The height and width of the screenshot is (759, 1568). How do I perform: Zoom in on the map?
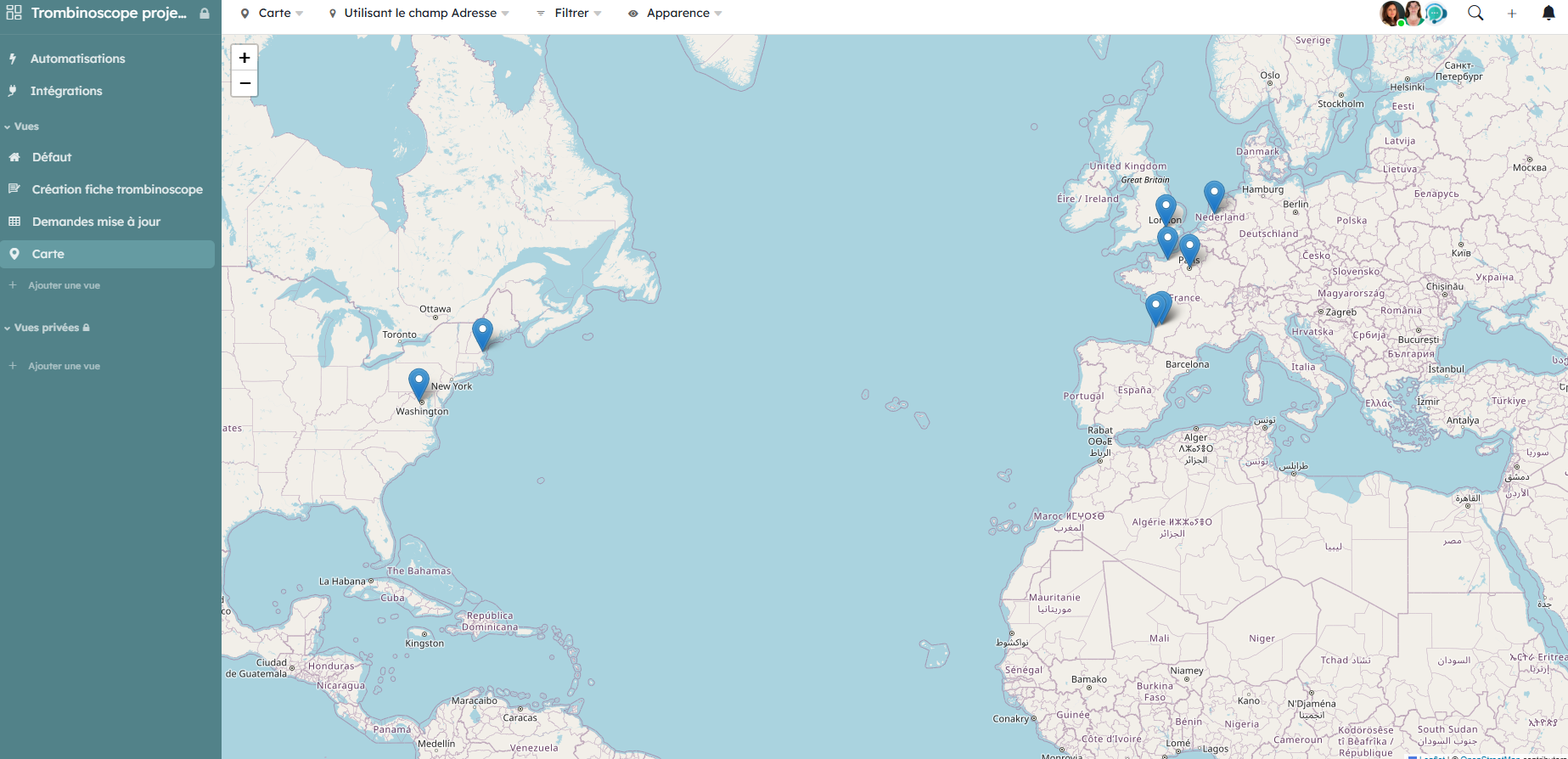click(x=244, y=58)
